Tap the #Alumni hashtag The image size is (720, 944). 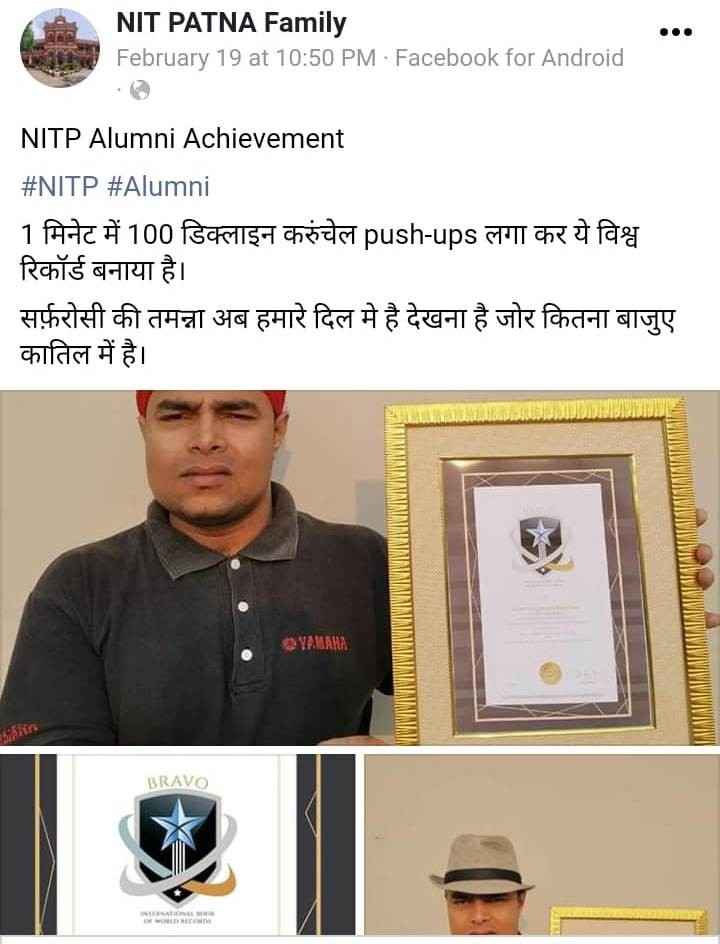(158, 186)
